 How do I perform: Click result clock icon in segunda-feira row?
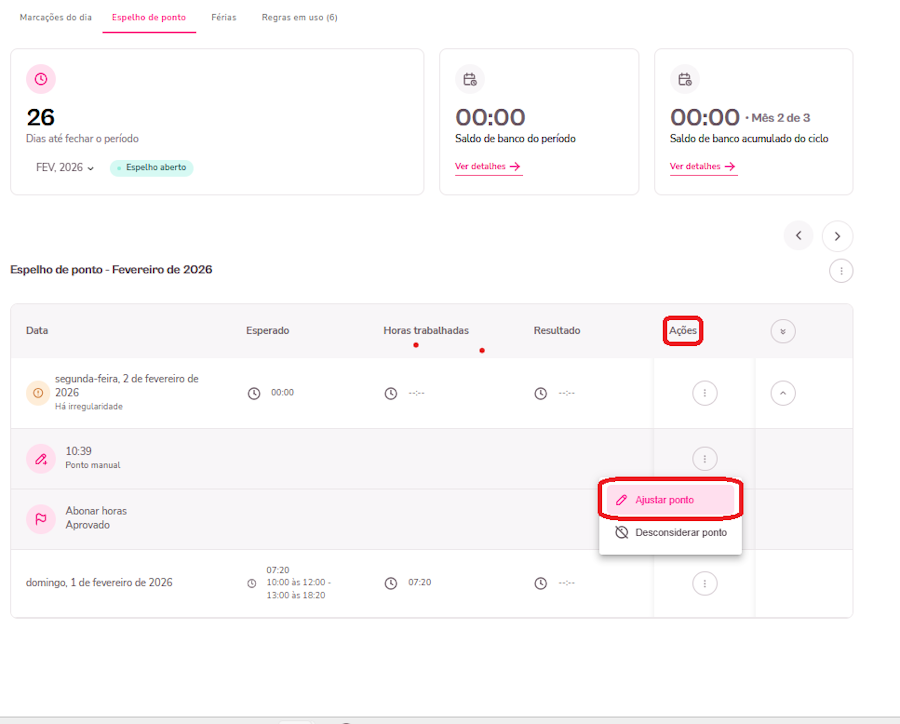(x=541, y=393)
